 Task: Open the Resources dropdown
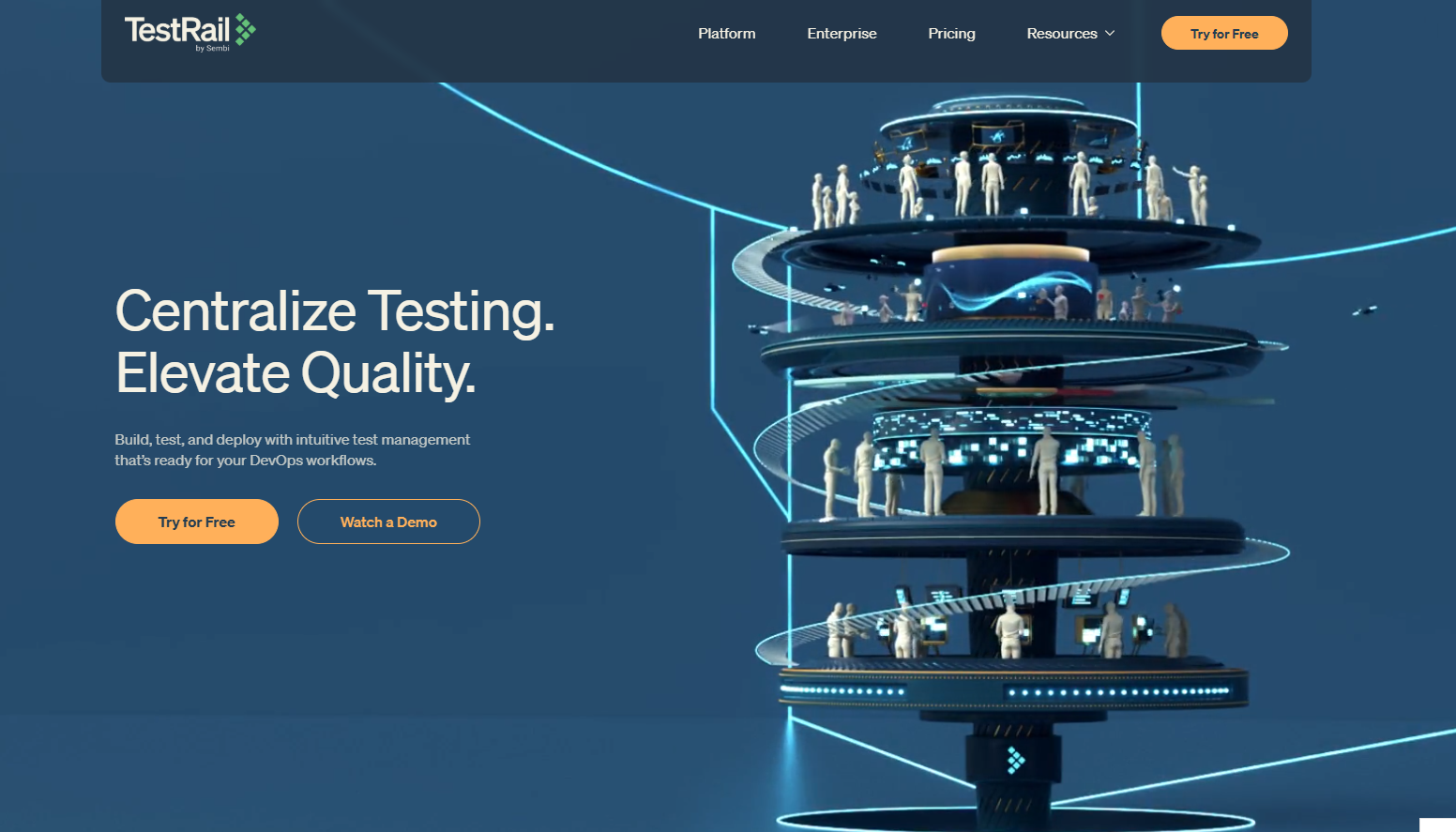(x=1062, y=33)
